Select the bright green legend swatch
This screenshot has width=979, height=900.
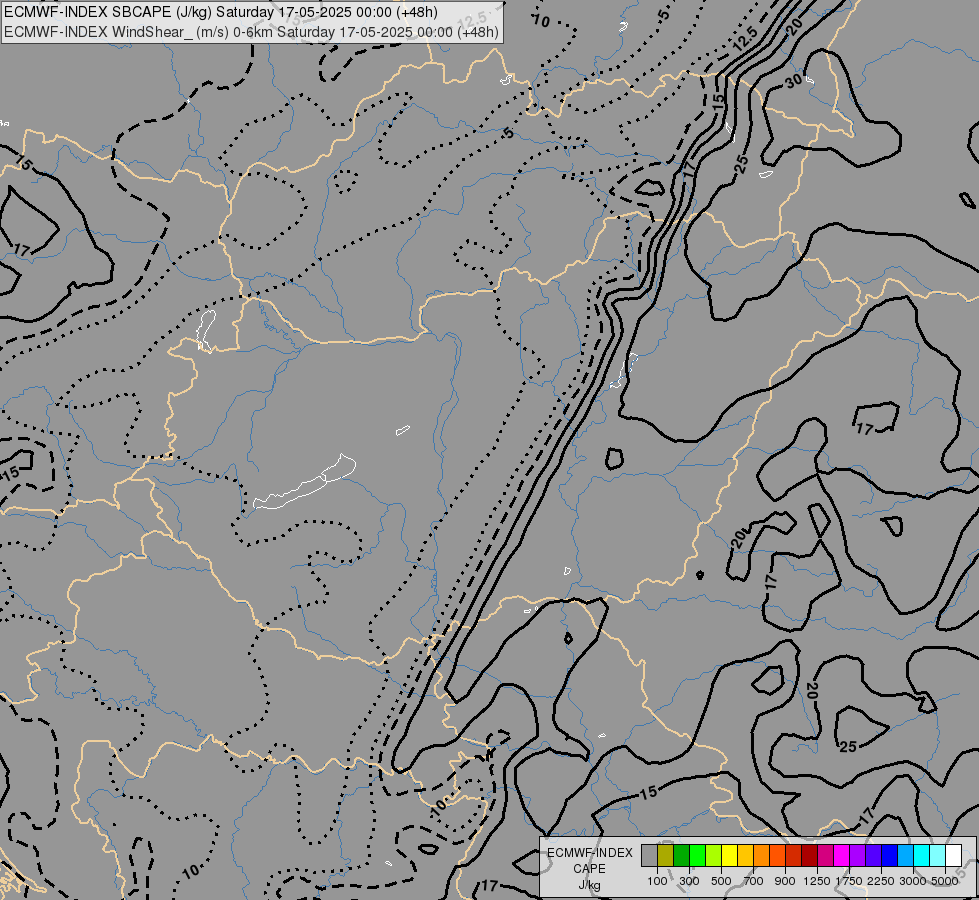point(697,855)
